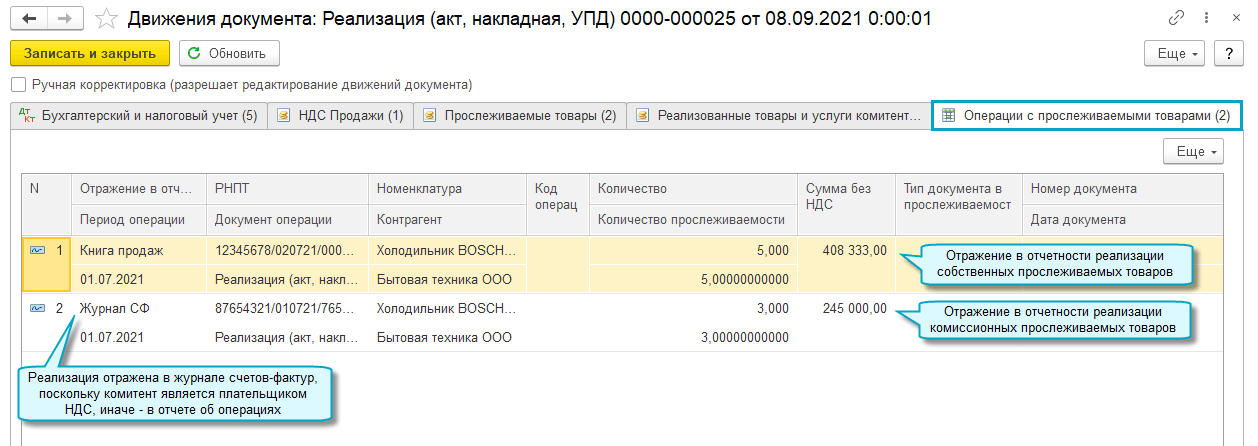Switch to Бухгалтерский и налоговый учет tab

[139, 116]
